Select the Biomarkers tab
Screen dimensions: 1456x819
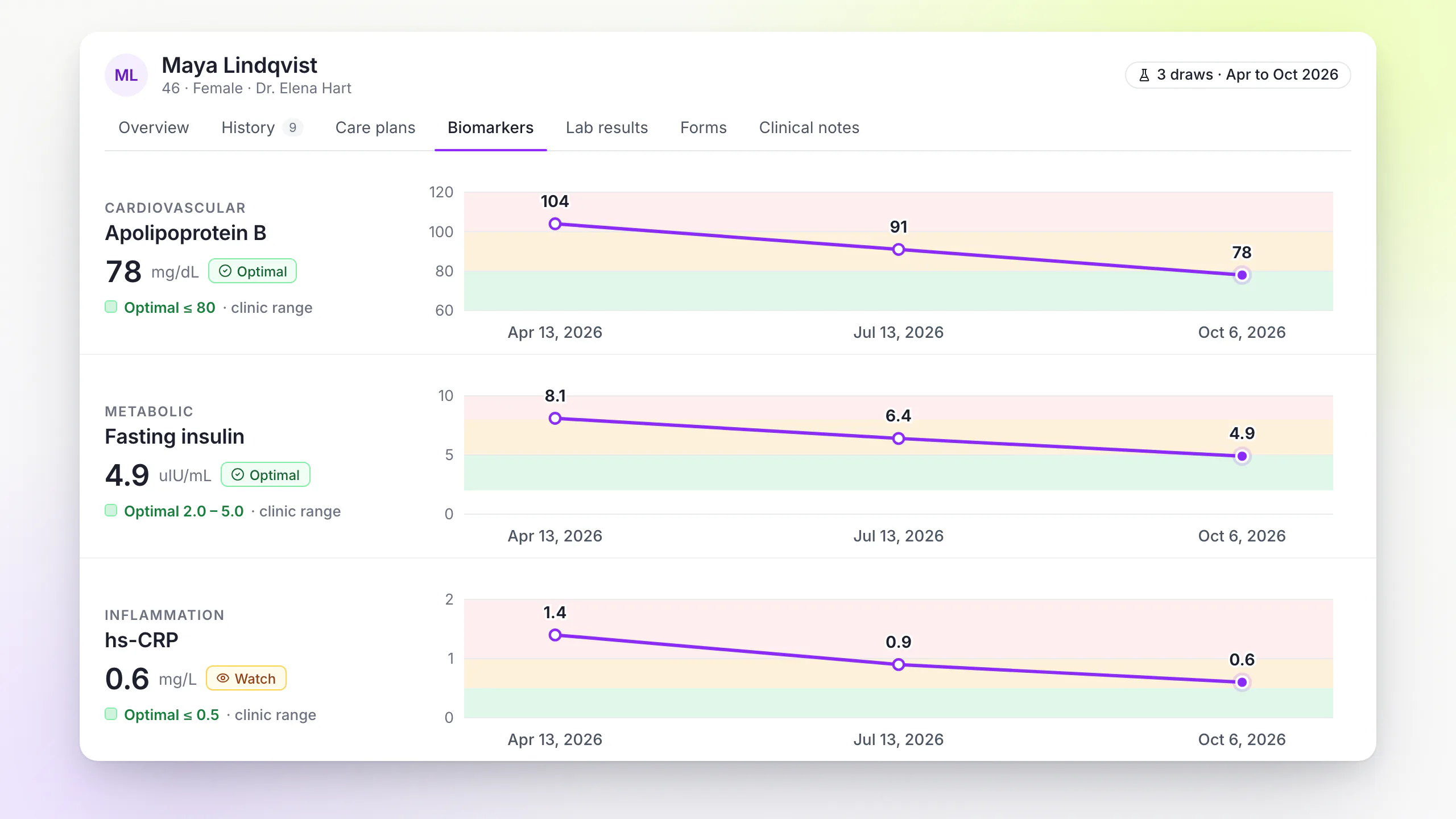(x=490, y=127)
